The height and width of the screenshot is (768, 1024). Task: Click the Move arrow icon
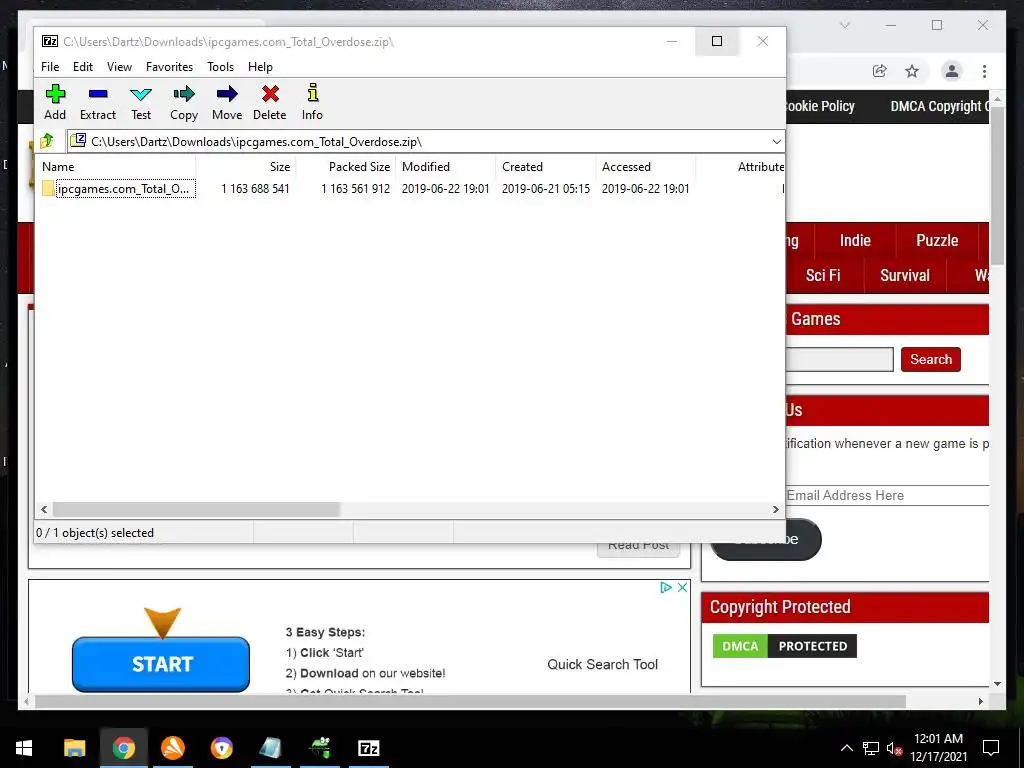227,94
